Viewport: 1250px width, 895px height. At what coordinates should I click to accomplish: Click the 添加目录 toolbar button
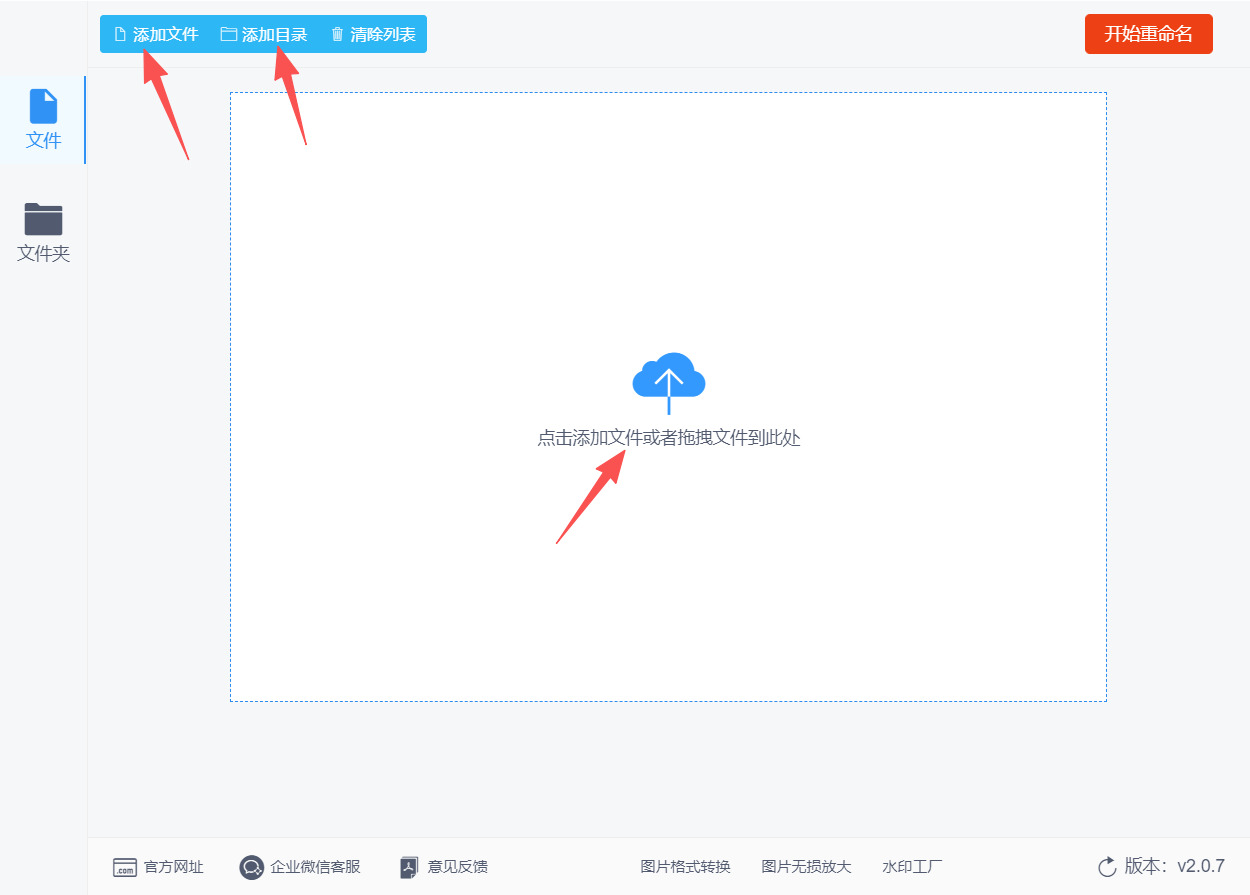coord(264,34)
